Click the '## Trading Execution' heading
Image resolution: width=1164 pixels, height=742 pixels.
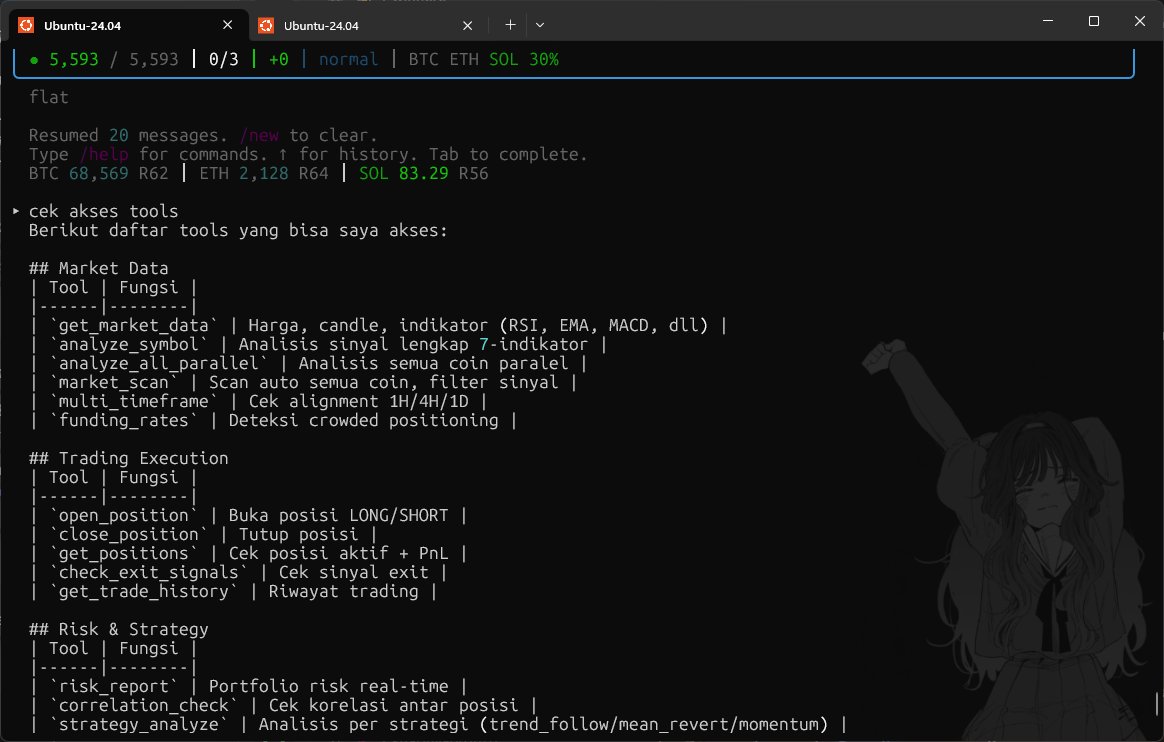pos(128,459)
